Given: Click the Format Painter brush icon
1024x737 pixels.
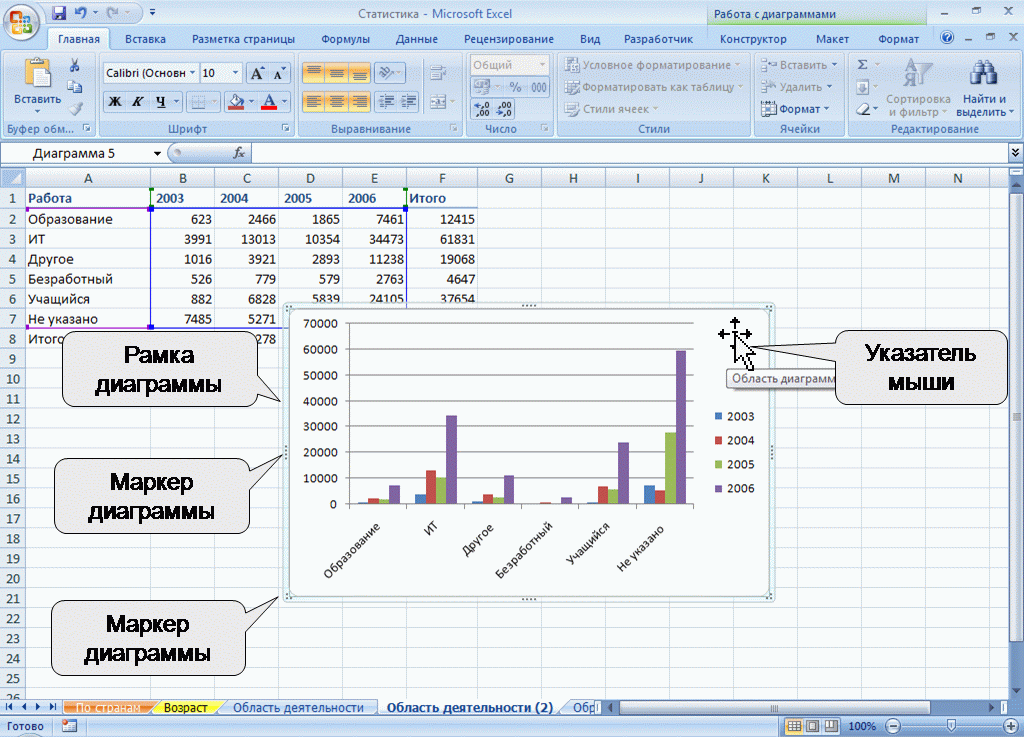Looking at the screenshot, I should click(75, 108).
